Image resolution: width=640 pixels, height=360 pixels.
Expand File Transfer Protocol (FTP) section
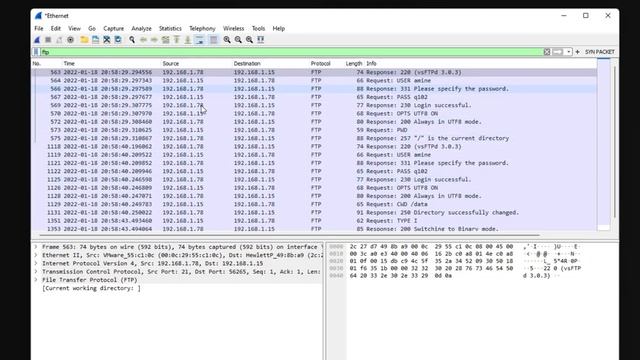pyautogui.click(x=36, y=280)
